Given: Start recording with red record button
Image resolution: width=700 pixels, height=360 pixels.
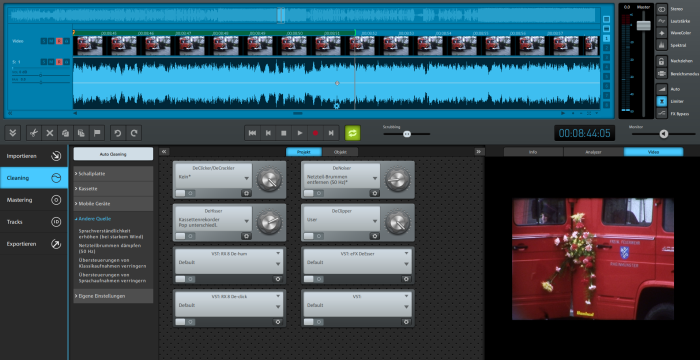Looking at the screenshot, I should (x=315, y=133).
